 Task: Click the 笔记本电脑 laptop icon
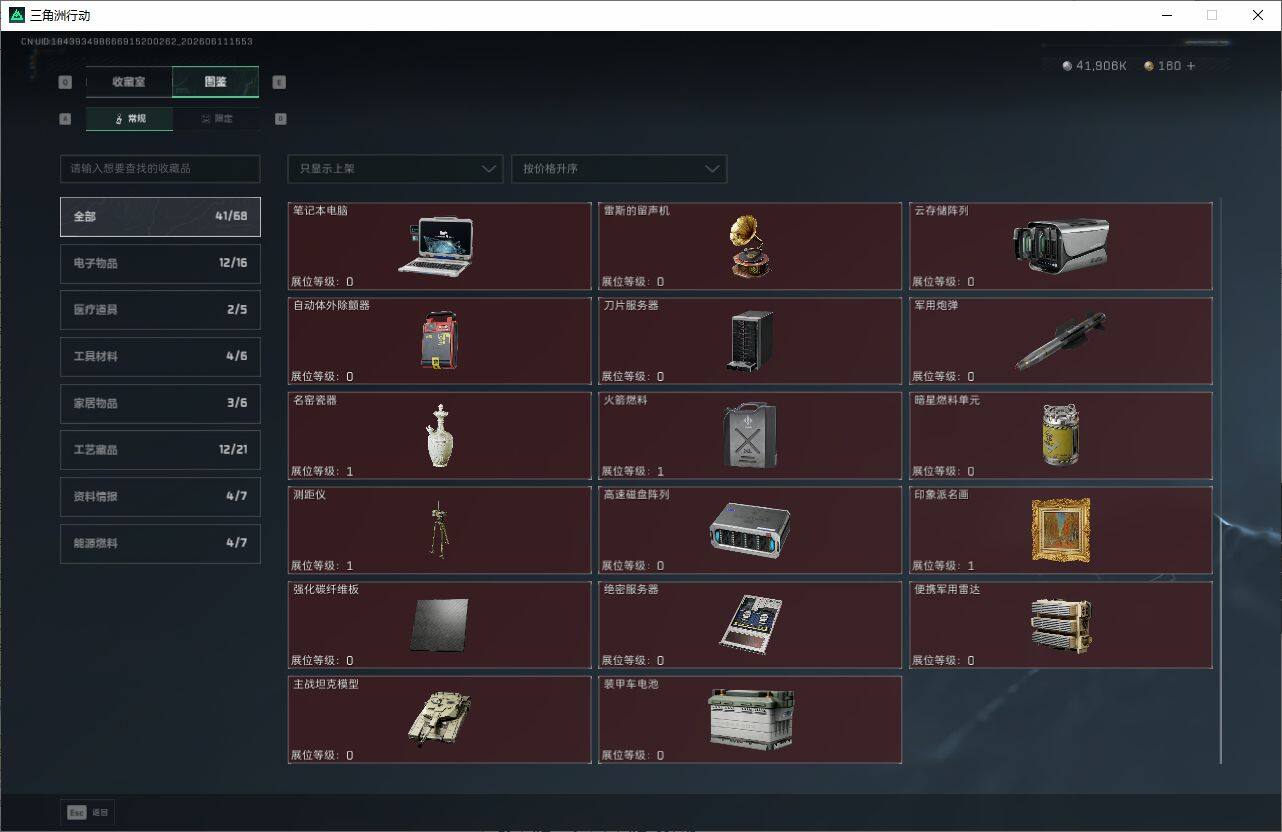pyautogui.click(x=436, y=246)
